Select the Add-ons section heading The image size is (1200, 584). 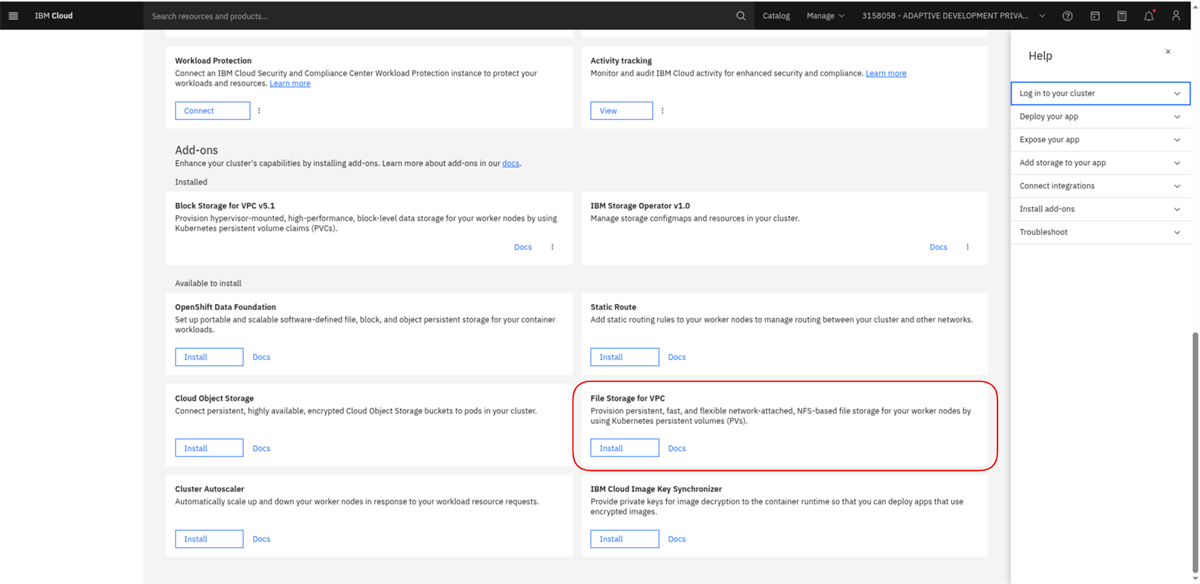196,150
